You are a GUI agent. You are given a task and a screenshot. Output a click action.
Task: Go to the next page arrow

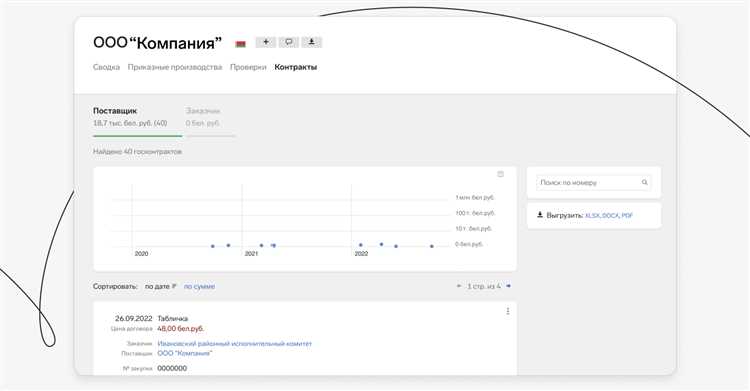508,286
